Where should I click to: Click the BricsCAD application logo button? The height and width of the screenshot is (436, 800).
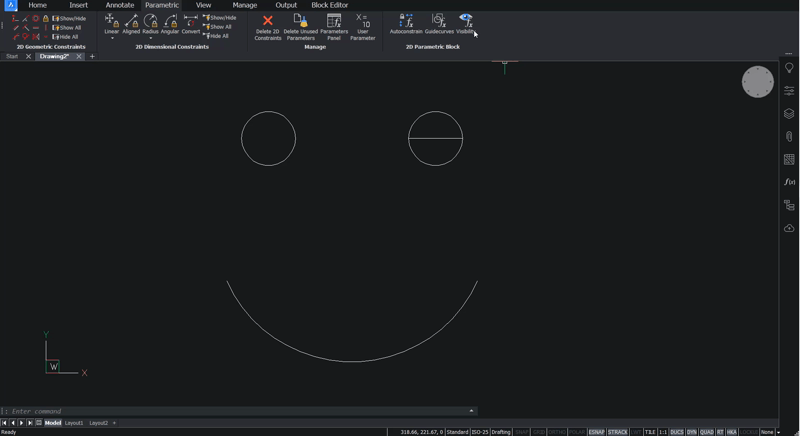point(10,5)
